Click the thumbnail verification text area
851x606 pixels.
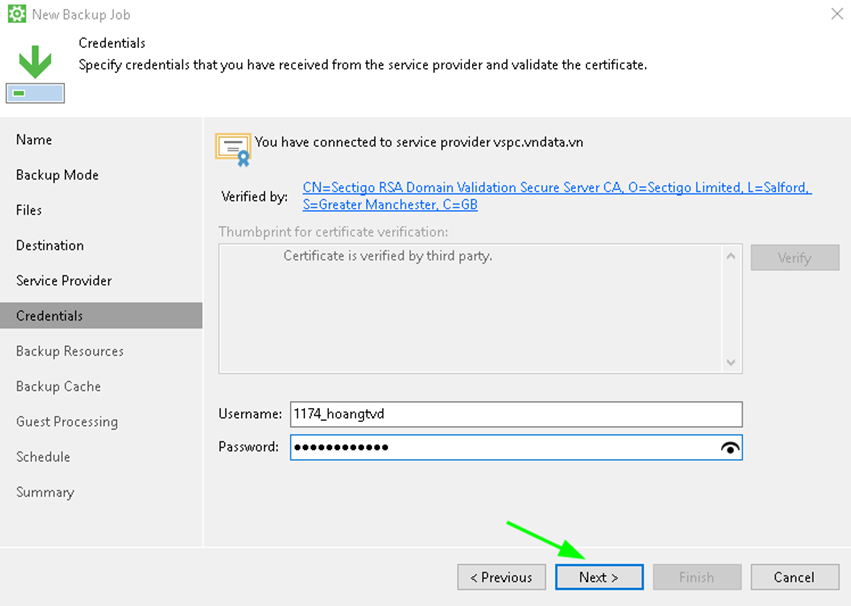pos(470,308)
